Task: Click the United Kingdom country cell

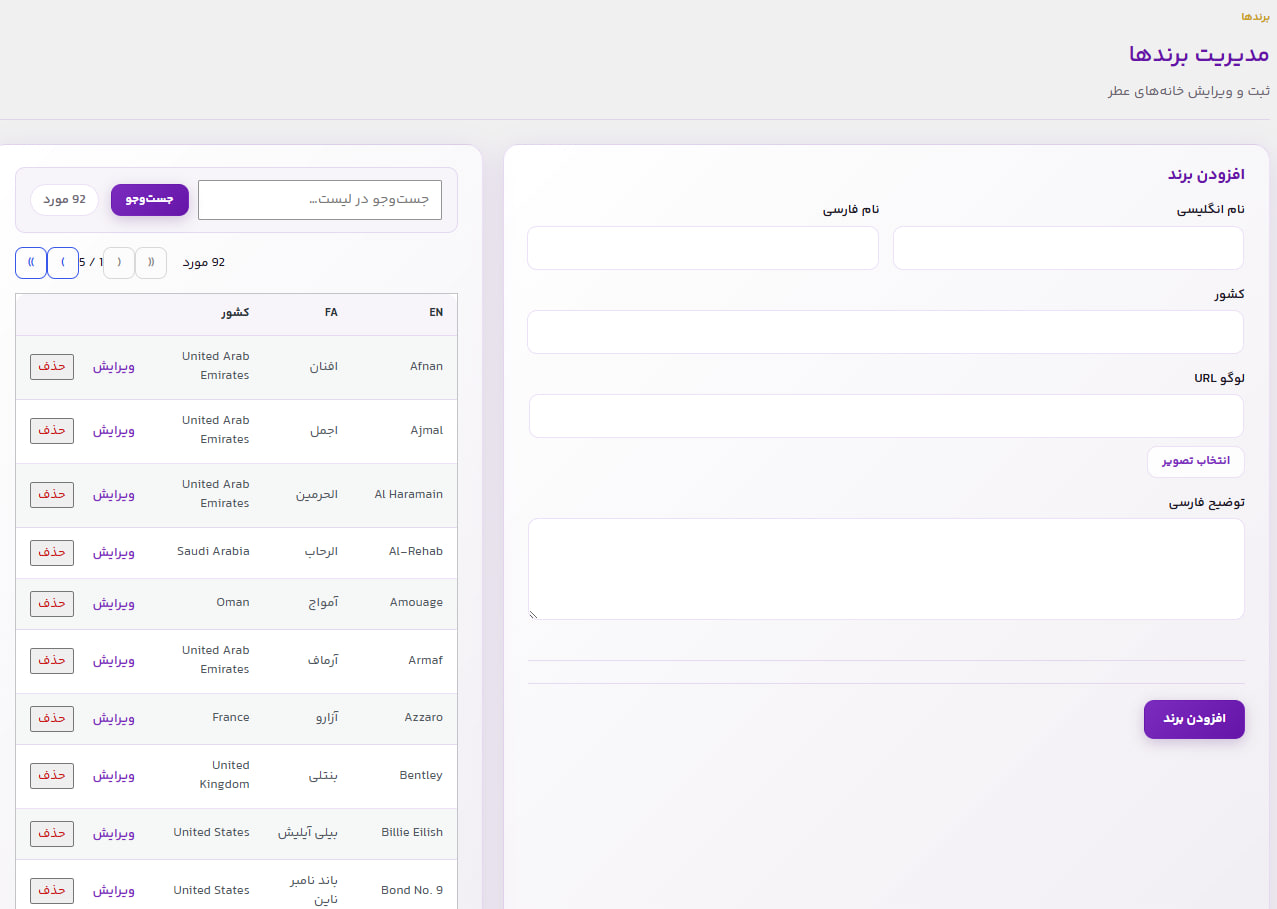Action: [224, 775]
